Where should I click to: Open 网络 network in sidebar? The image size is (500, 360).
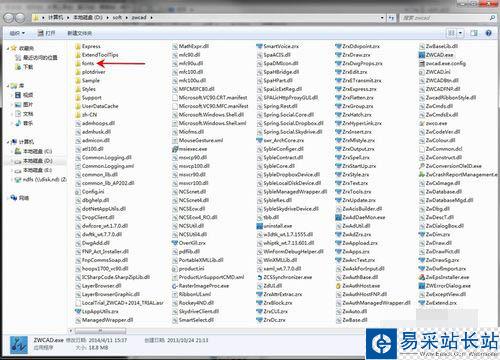coord(19,198)
